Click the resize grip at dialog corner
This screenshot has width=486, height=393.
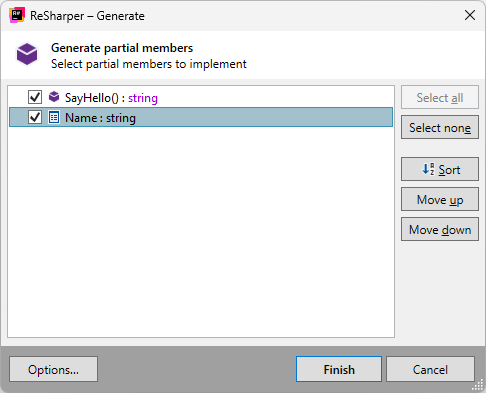point(478,385)
